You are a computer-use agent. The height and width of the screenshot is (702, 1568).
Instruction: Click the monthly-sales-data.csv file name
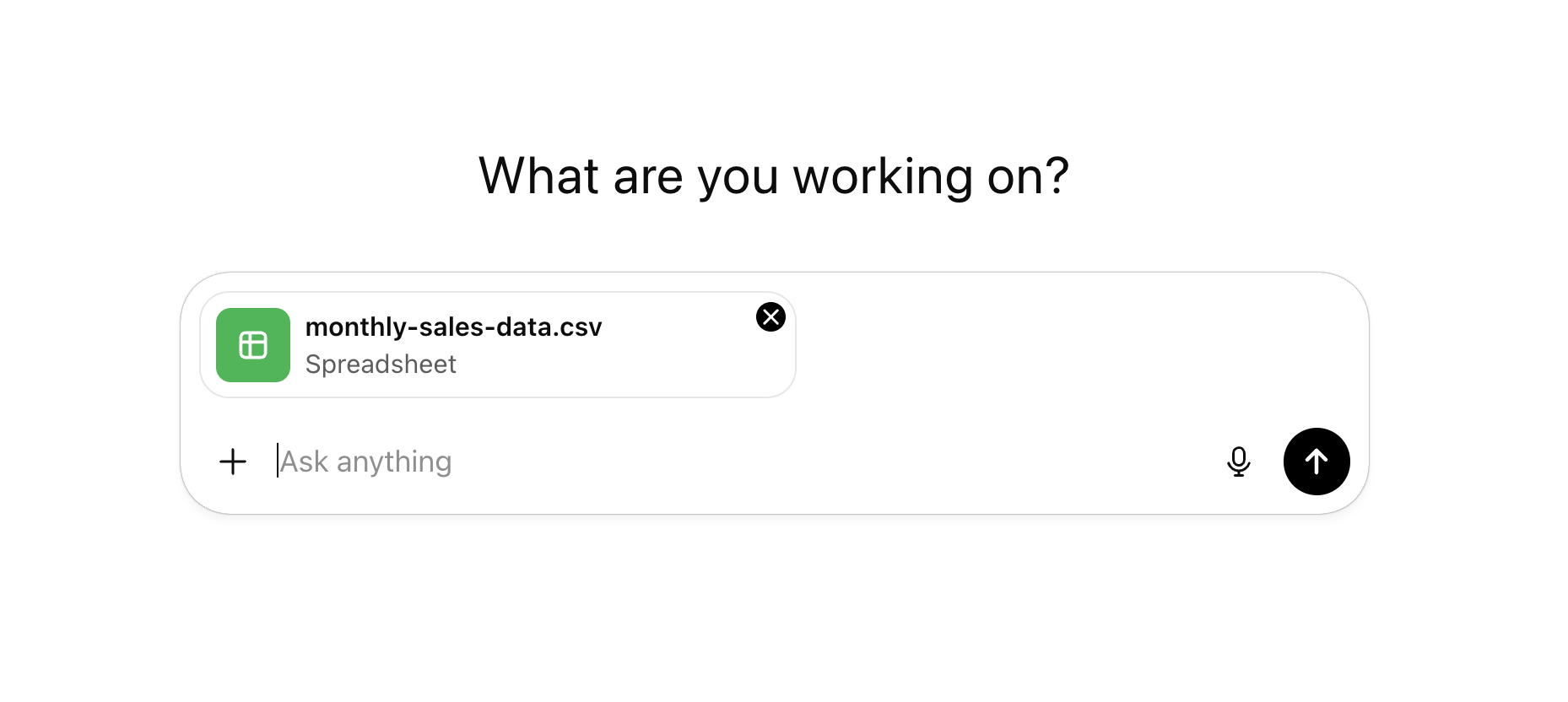click(x=453, y=327)
